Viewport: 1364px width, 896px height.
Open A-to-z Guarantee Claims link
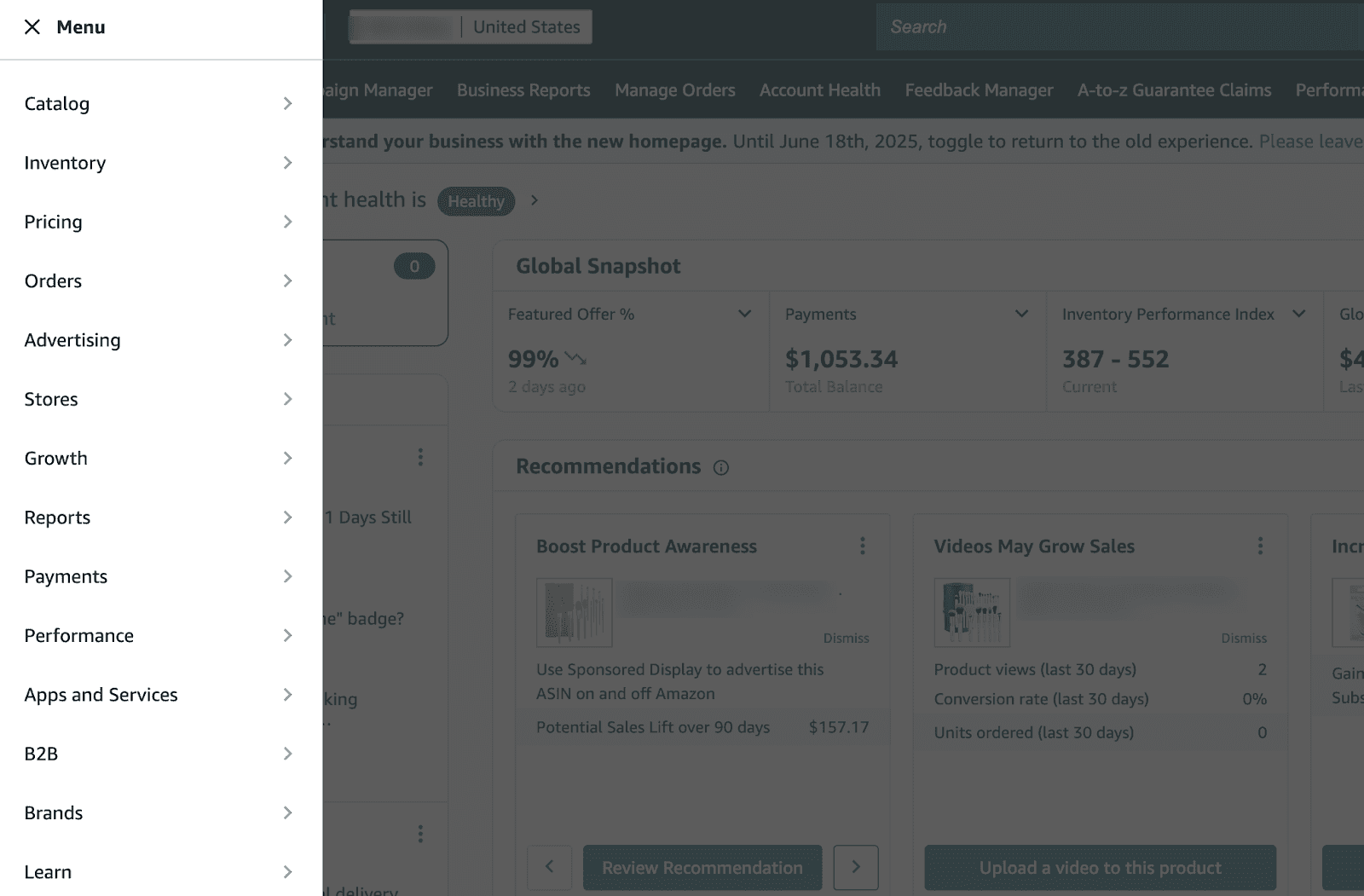(x=1174, y=90)
